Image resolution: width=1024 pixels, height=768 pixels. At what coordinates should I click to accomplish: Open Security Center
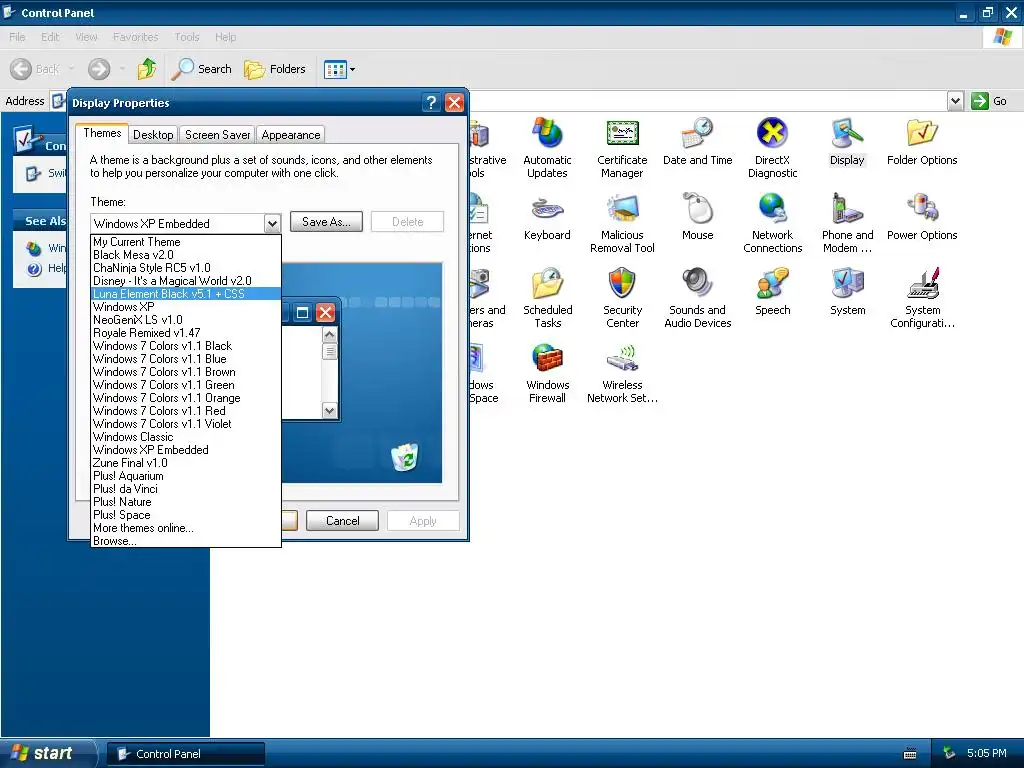pyautogui.click(x=622, y=298)
